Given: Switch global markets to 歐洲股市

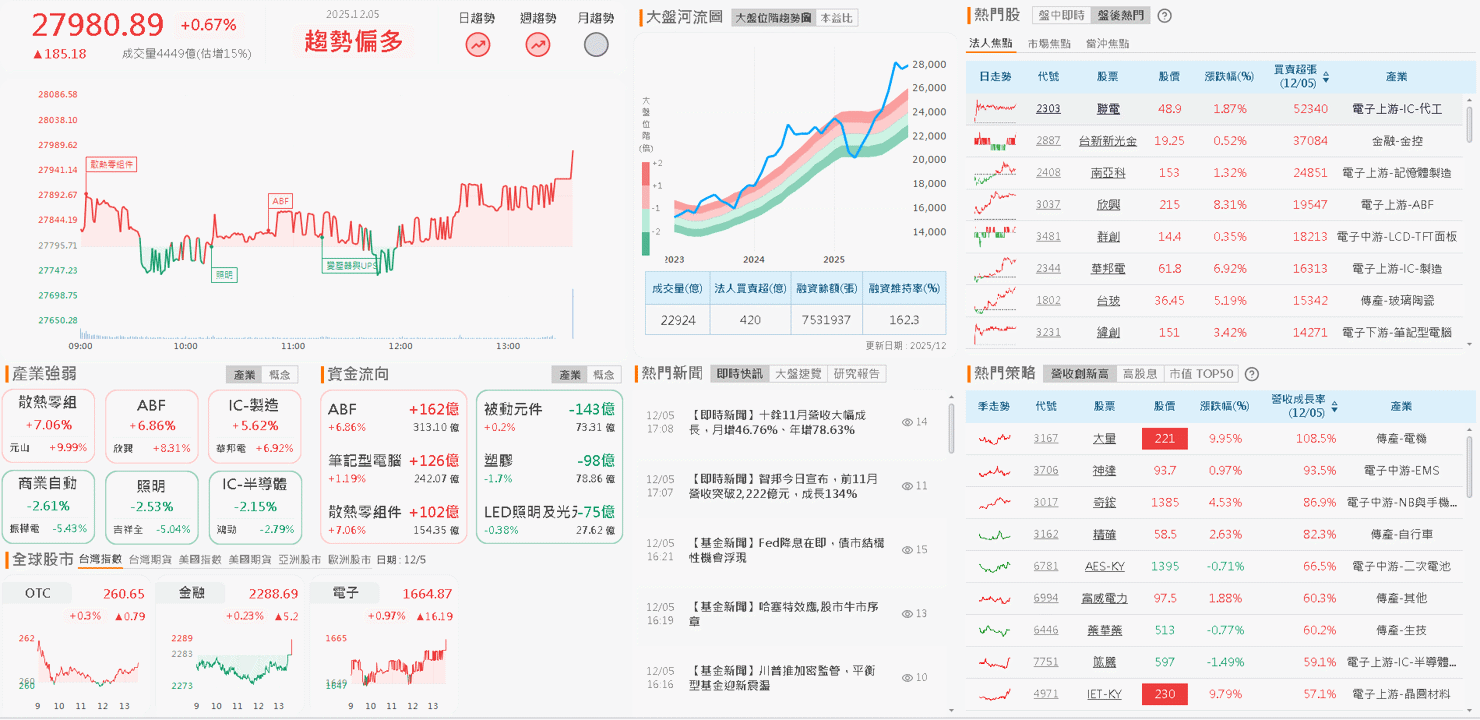Looking at the screenshot, I should [x=349, y=560].
